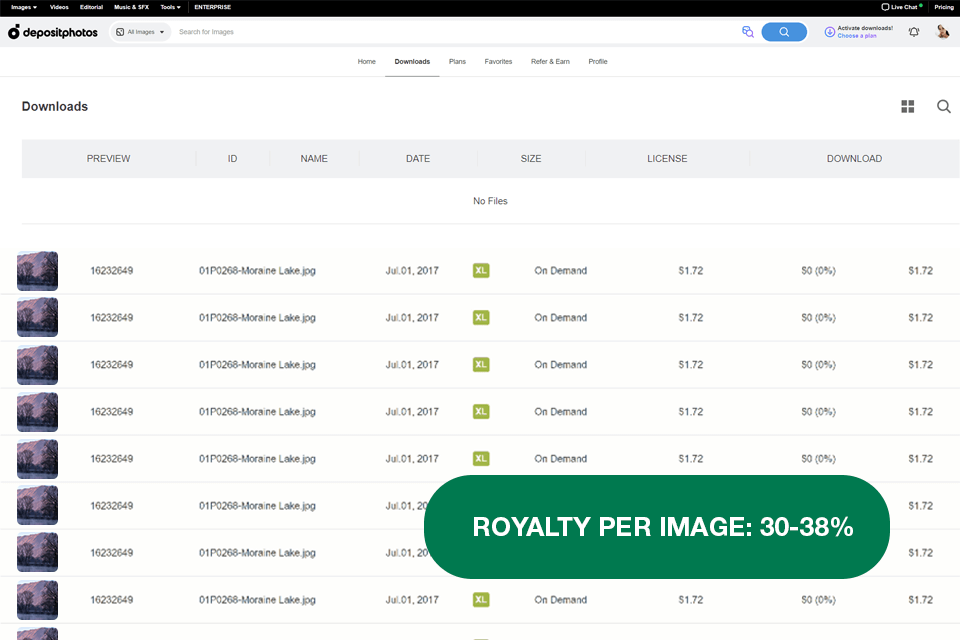
Task: Switch to grid view icon
Action: [x=907, y=107]
